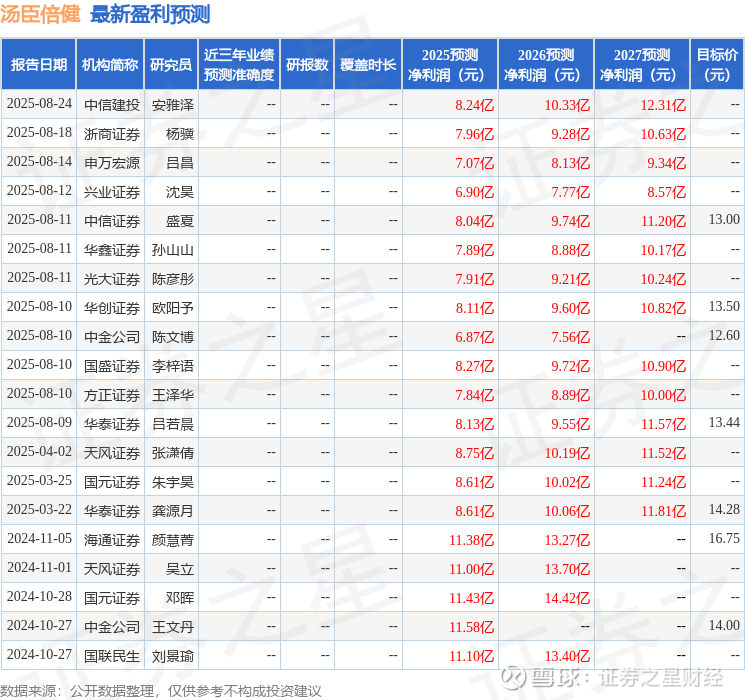Select the 目标价 column header
The width and height of the screenshot is (745, 700).
(x=717, y=65)
